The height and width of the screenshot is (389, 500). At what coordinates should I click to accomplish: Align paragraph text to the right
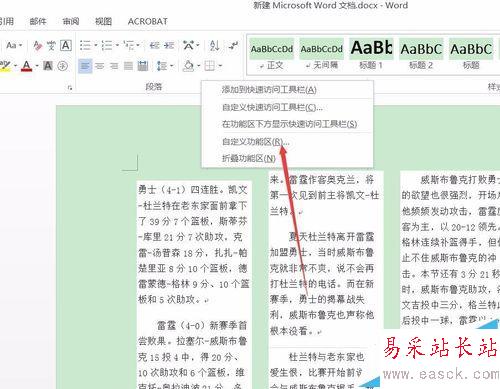coord(114,66)
